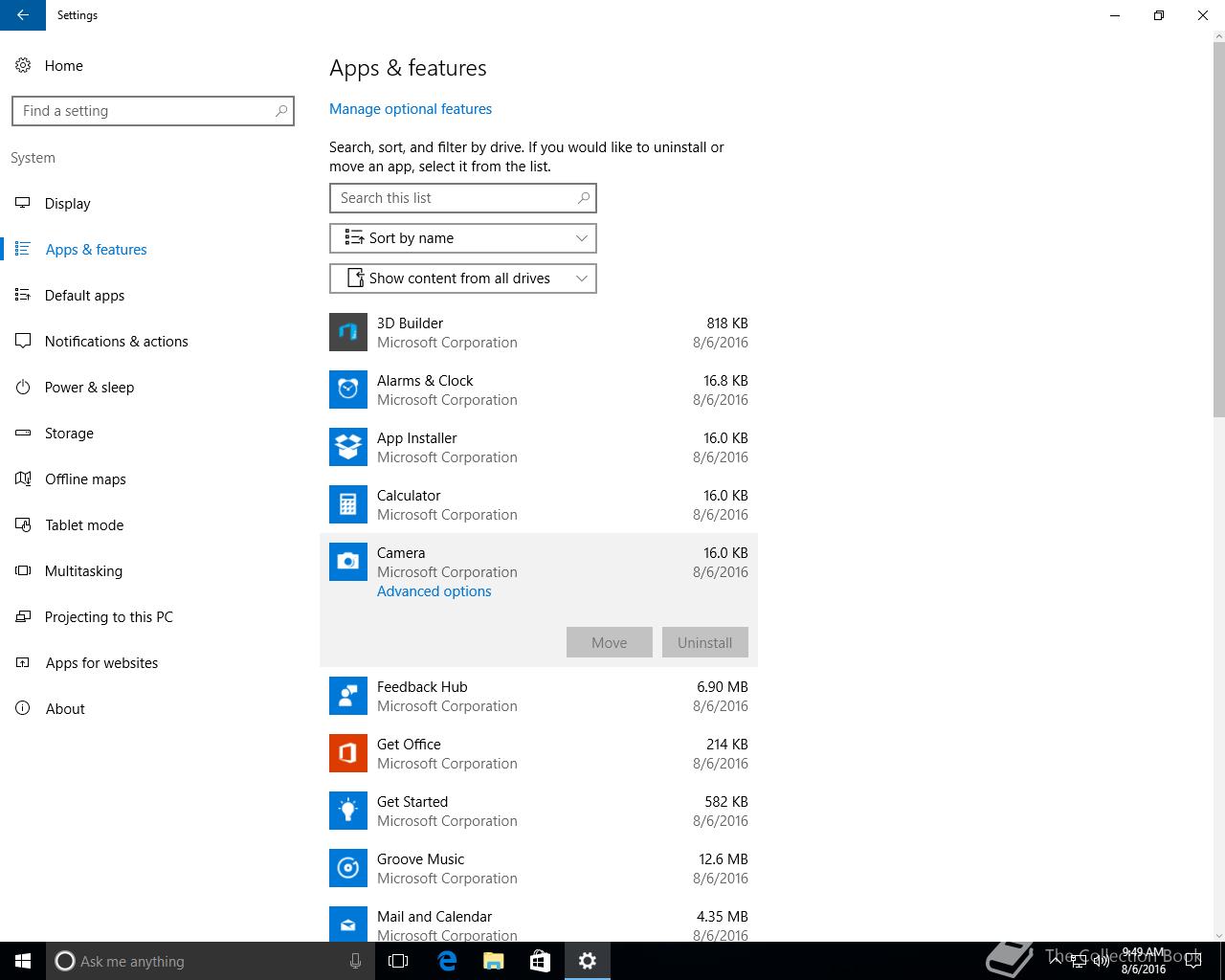Click the Camera app icon
The height and width of the screenshot is (980, 1225).
click(x=348, y=562)
